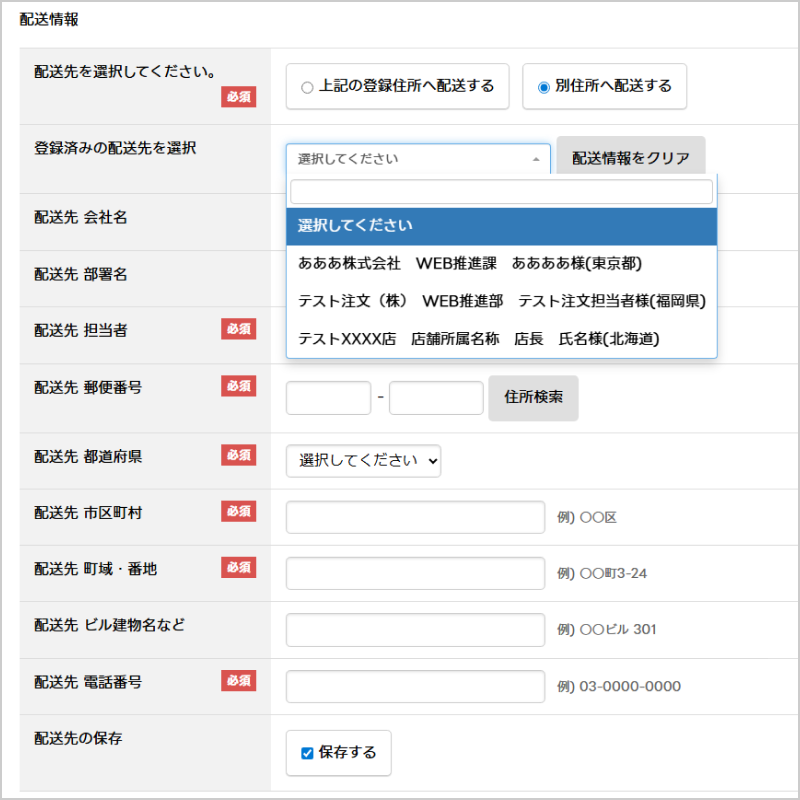Collapse the 登録済みの配送先 dropdown arrow
The image size is (800, 800).
[536, 159]
